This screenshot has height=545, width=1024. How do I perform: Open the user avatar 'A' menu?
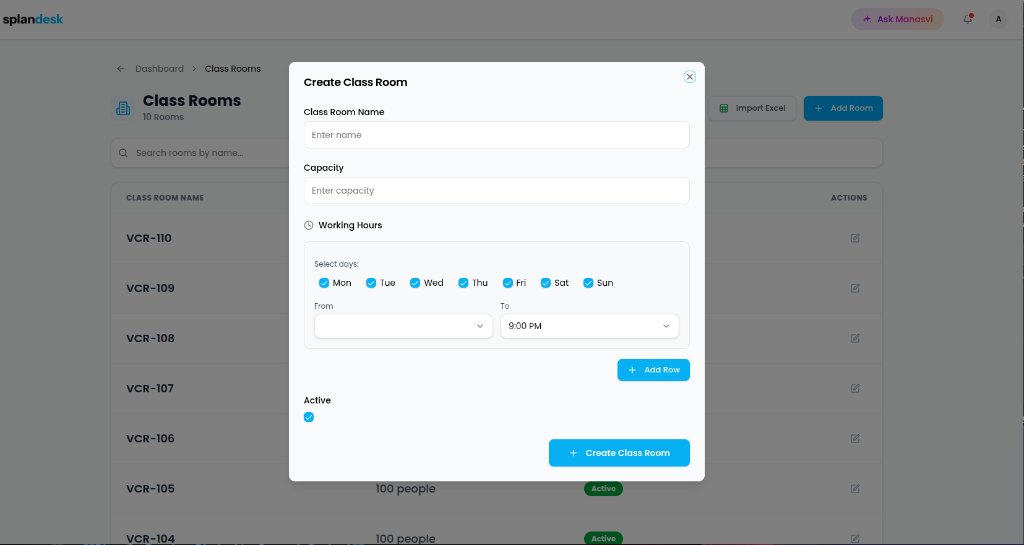coord(998,19)
